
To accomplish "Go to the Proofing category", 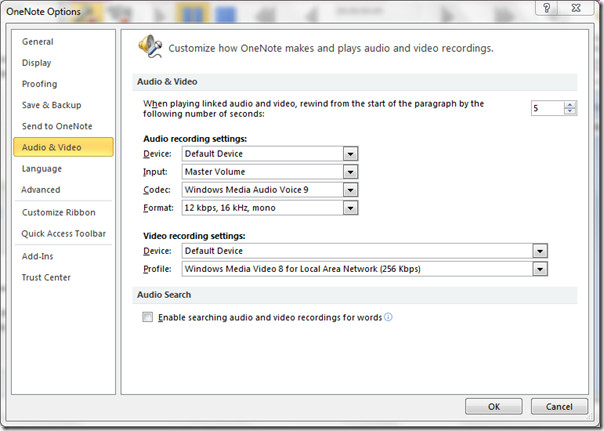I will pyautogui.click(x=39, y=84).
